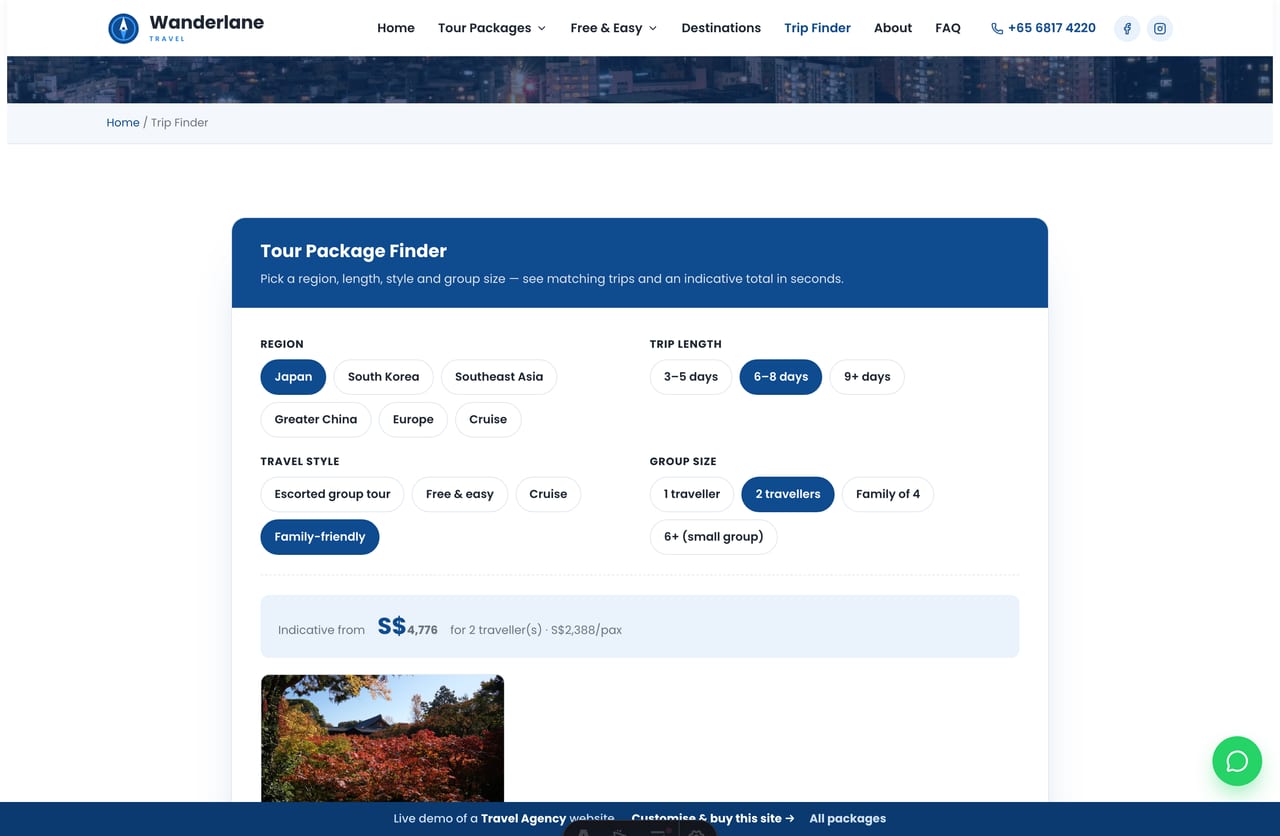Select the Southeast Asia region chip
1280x836 pixels.
(499, 377)
